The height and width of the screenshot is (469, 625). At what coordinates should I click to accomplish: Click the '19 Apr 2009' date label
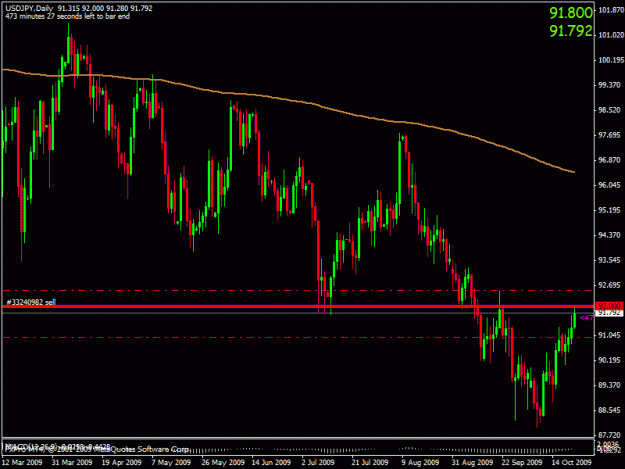tap(122, 462)
